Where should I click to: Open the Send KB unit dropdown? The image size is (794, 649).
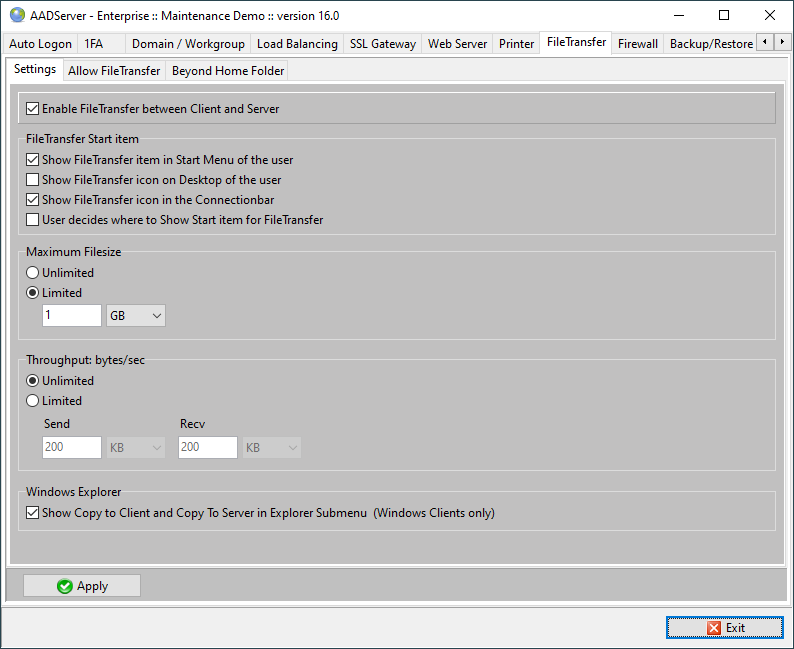tap(136, 448)
